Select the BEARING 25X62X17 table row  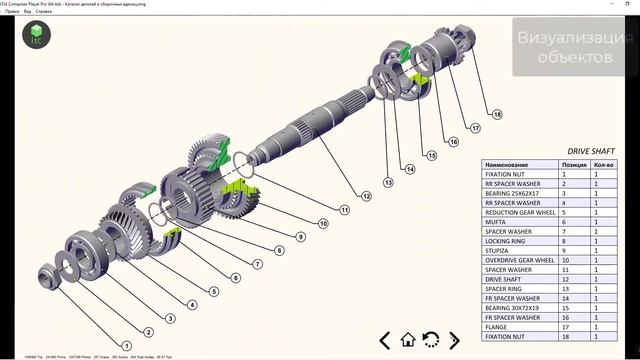coord(549,193)
